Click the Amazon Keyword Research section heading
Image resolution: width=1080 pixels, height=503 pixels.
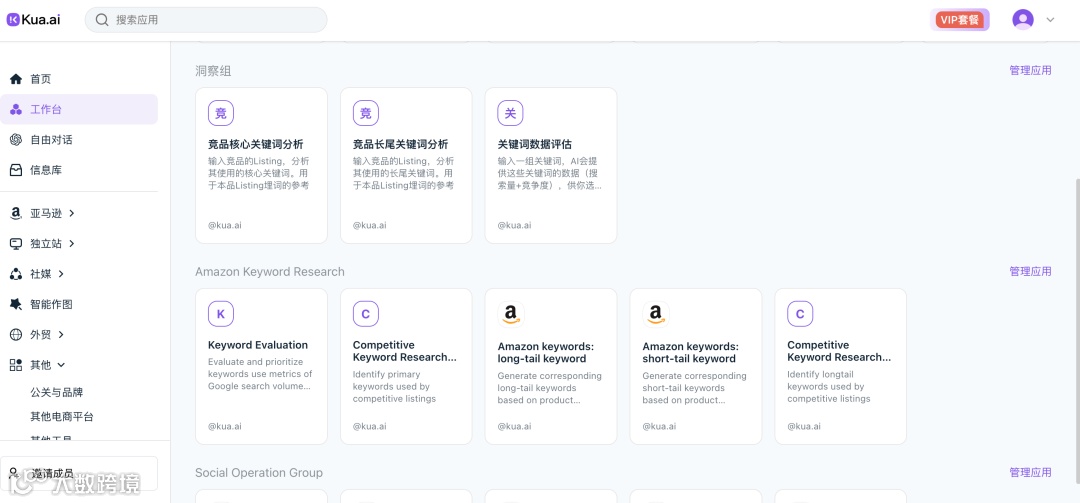270,271
